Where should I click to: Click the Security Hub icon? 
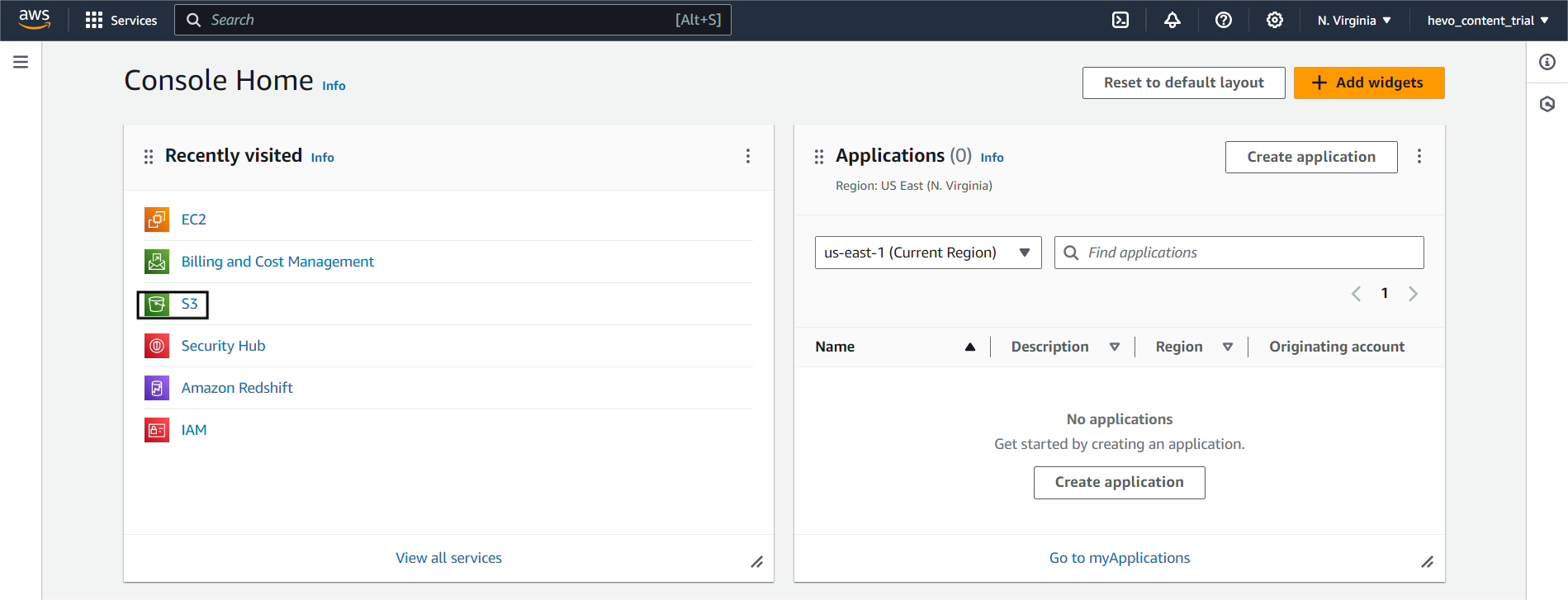click(x=157, y=346)
